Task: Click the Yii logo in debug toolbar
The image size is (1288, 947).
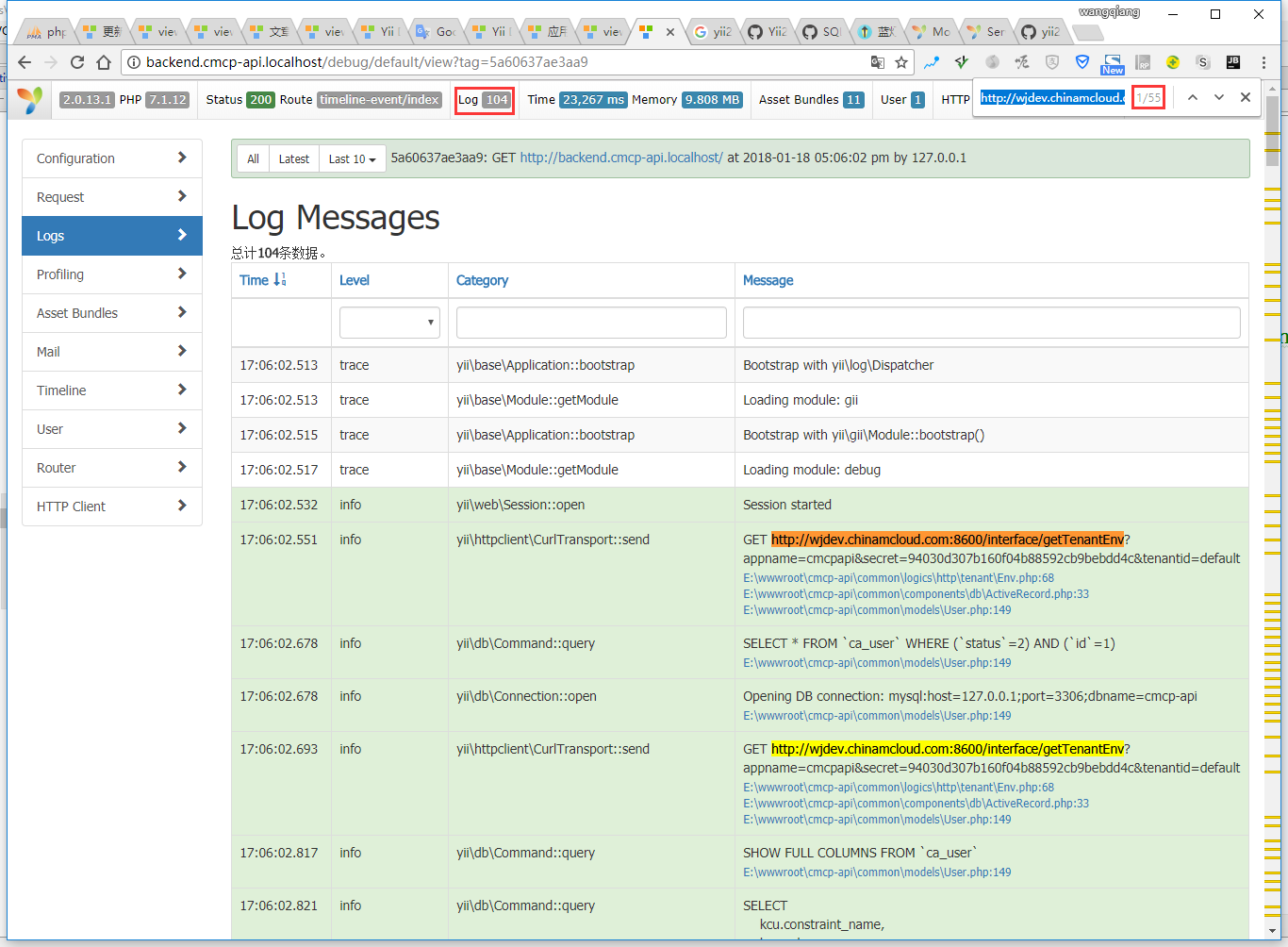Action: pos(30,100)
